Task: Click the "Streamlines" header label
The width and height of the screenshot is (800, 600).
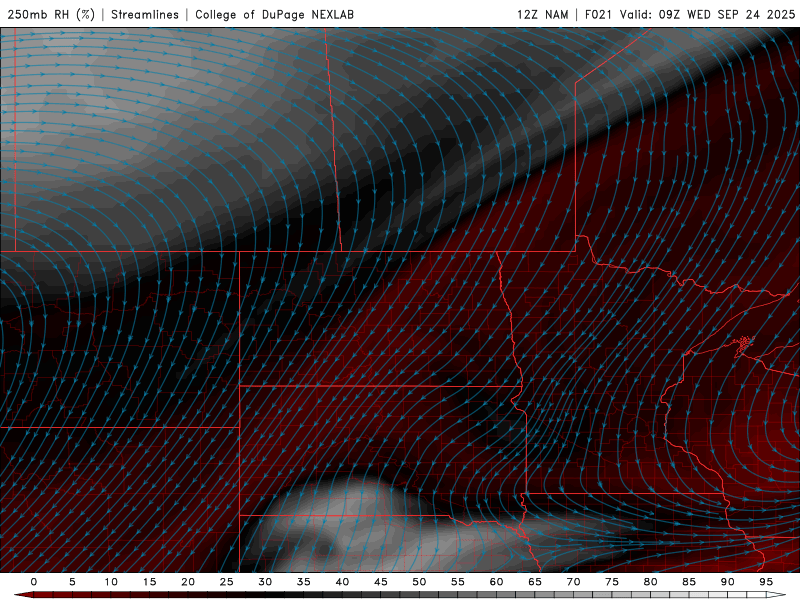Action: coord(145,14)
